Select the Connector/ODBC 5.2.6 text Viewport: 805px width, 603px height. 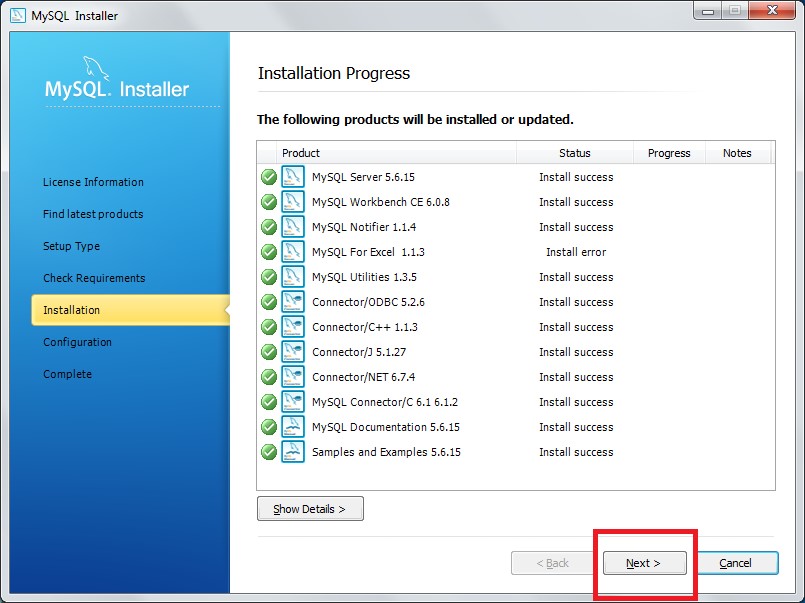(x=368, y=302)
